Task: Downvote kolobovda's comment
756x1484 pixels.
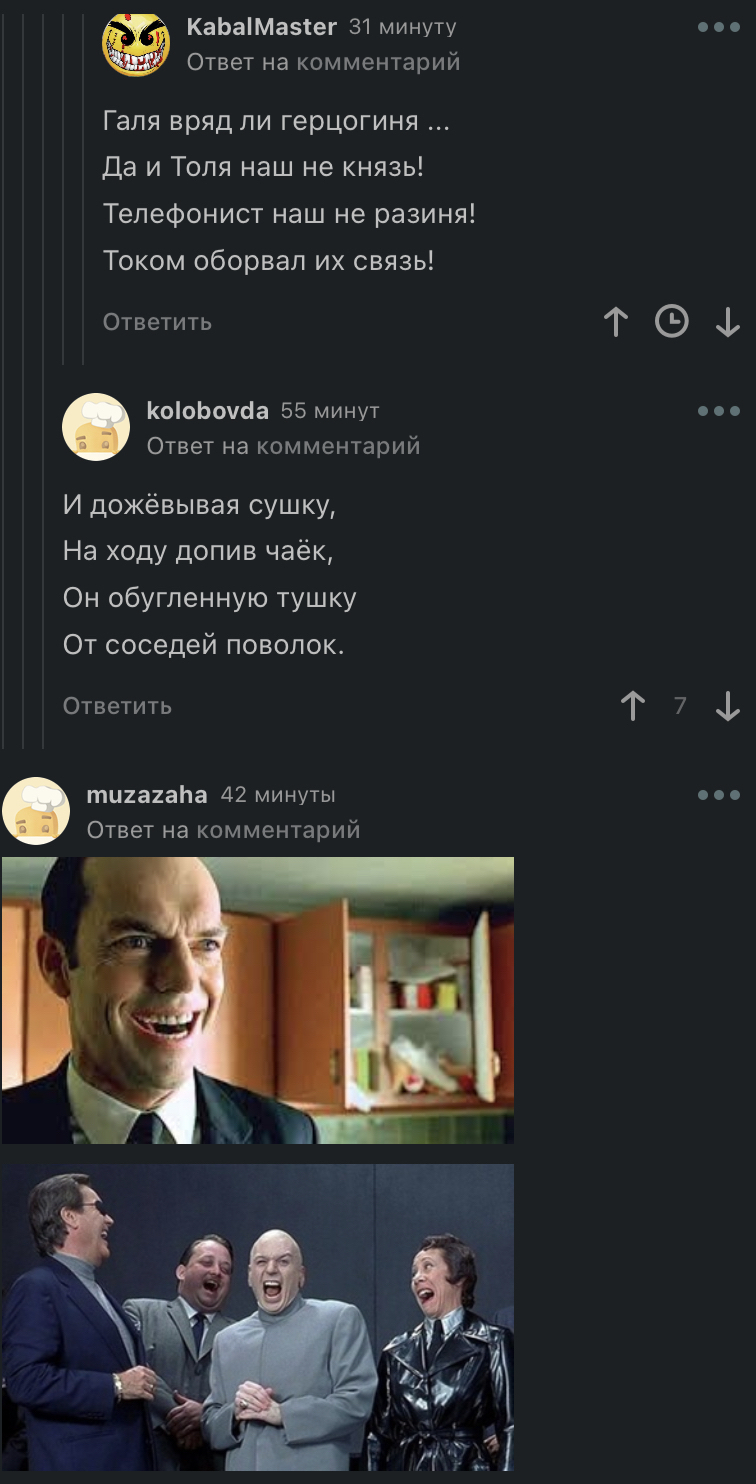Action: (728, 706)
